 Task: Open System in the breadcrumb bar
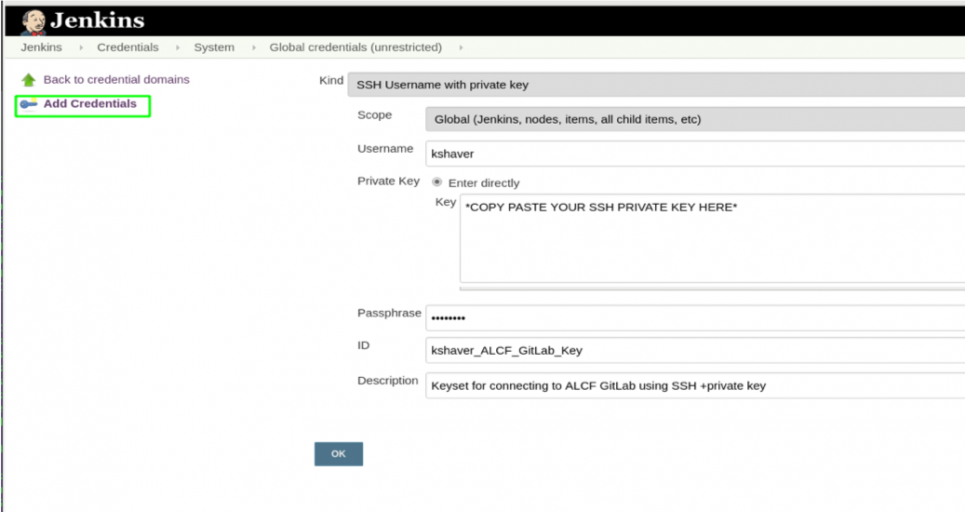(x=214, y=47)
